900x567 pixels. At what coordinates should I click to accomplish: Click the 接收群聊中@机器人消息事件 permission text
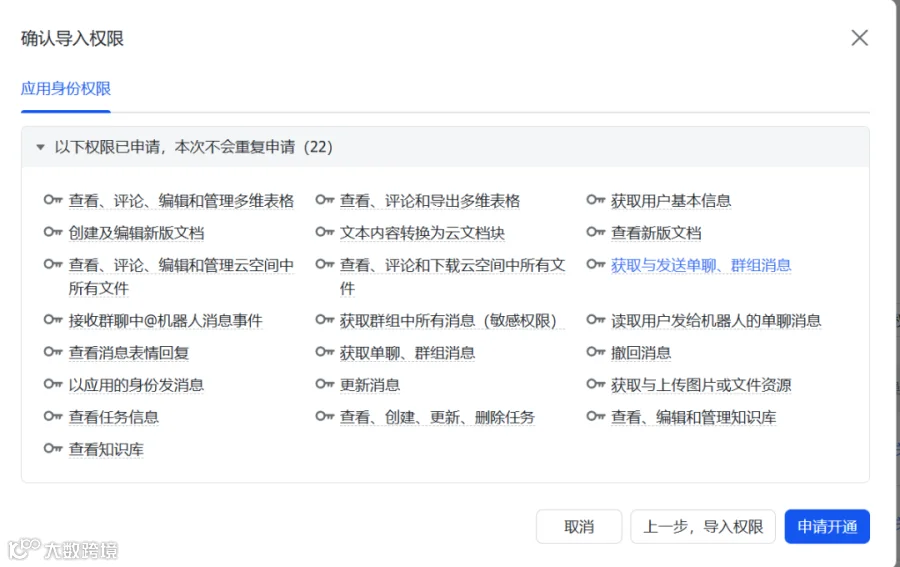point(165,320)
